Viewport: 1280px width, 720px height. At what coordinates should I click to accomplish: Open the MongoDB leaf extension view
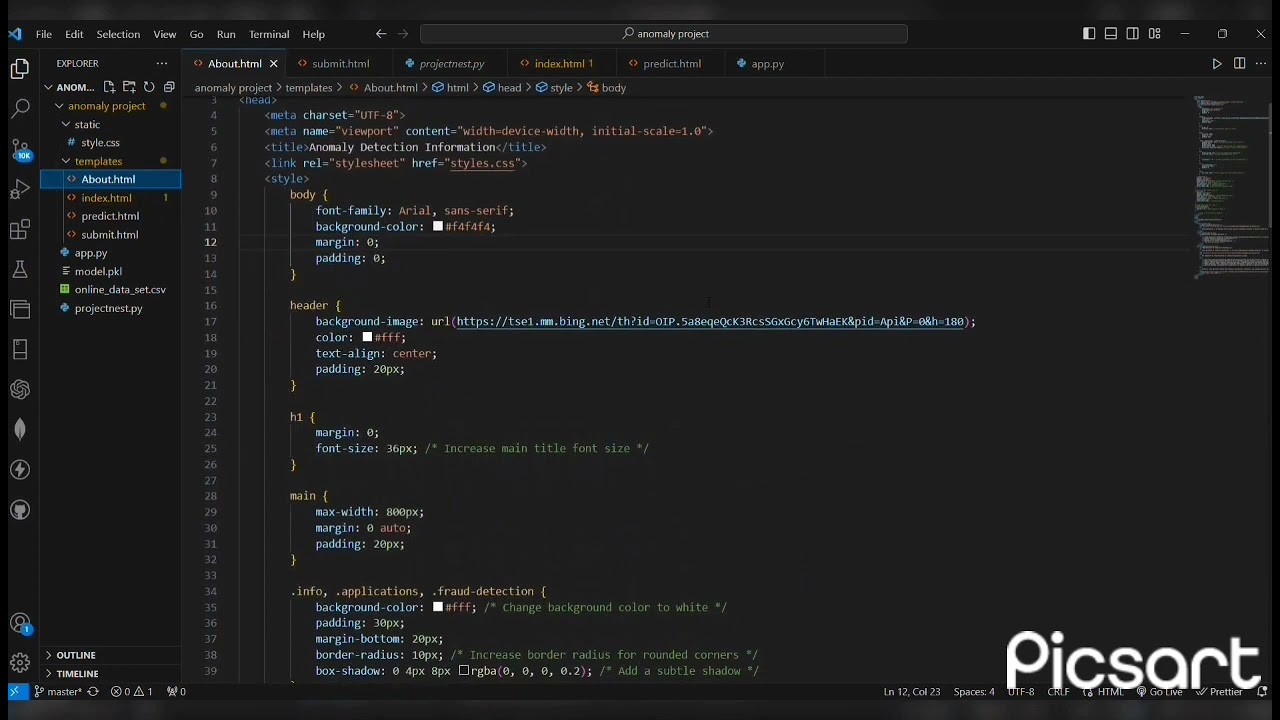tap(20, 430)
